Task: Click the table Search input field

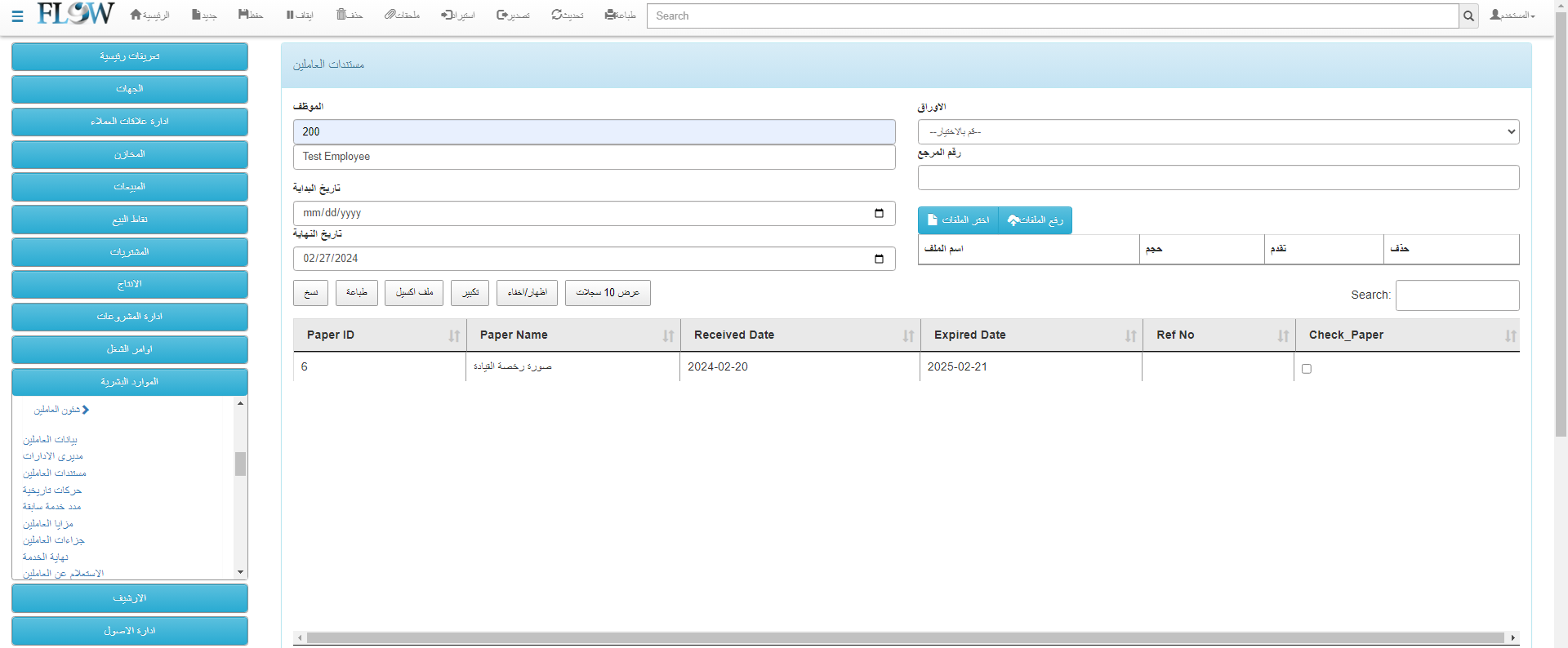Action: point(1457,295)
